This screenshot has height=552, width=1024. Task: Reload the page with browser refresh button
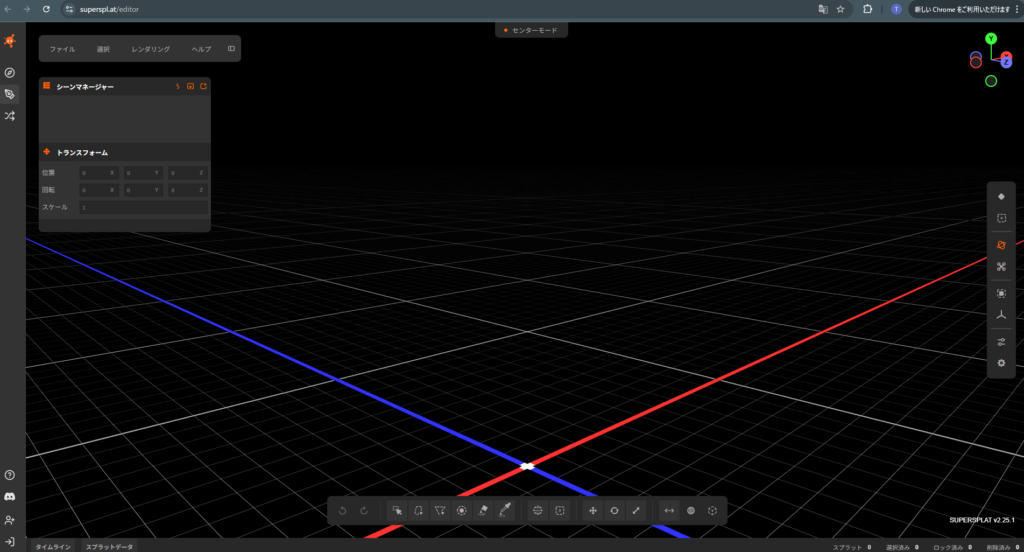coord(46,9)
